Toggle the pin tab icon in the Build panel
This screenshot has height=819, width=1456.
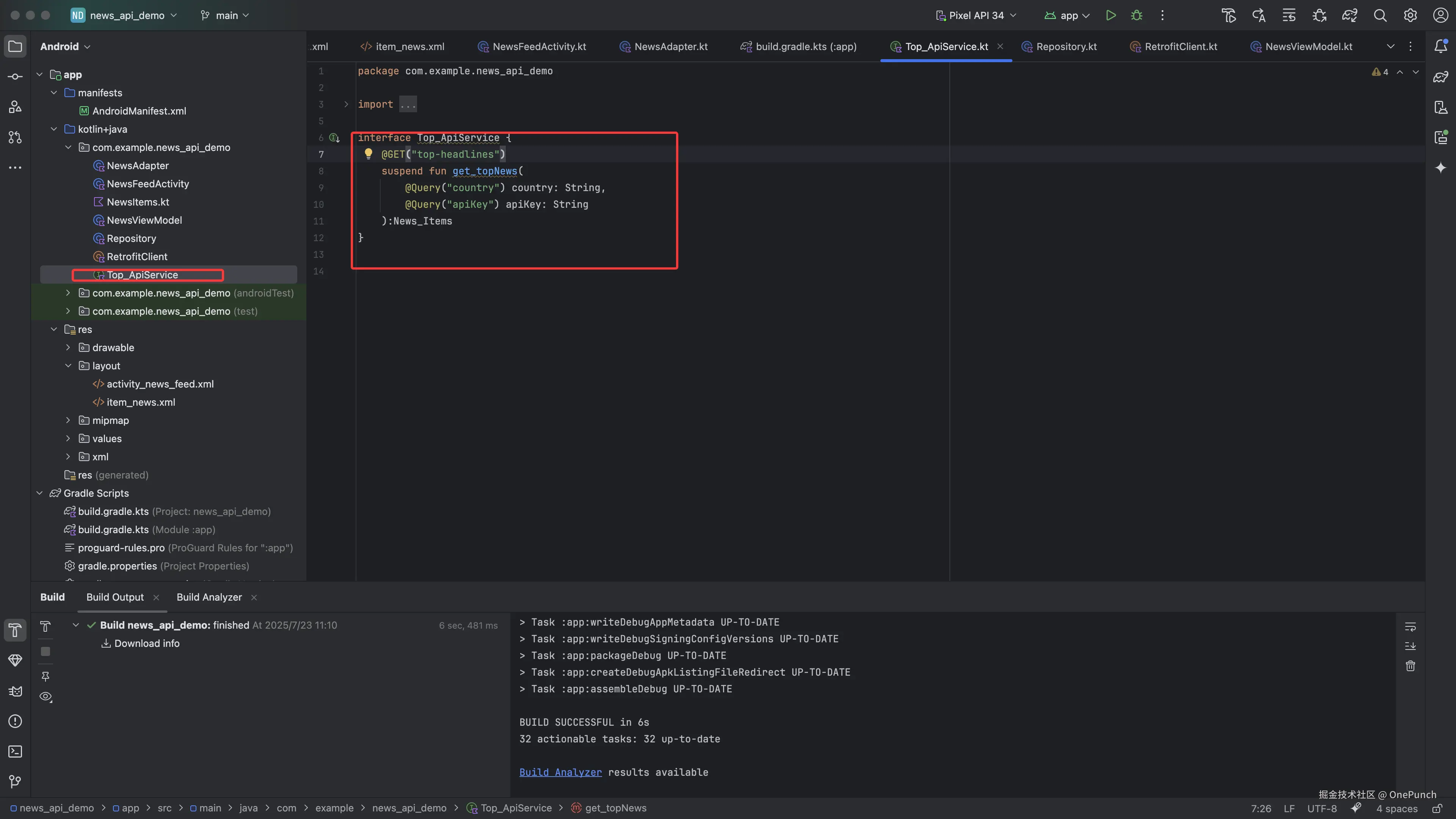pyautogui.click(x=46, y=676)
